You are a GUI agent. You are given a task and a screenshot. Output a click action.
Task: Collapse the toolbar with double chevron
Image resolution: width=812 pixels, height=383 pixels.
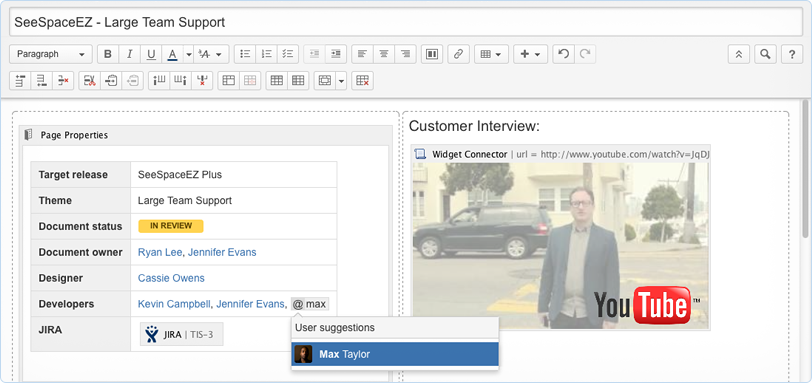tap(739, 54)
